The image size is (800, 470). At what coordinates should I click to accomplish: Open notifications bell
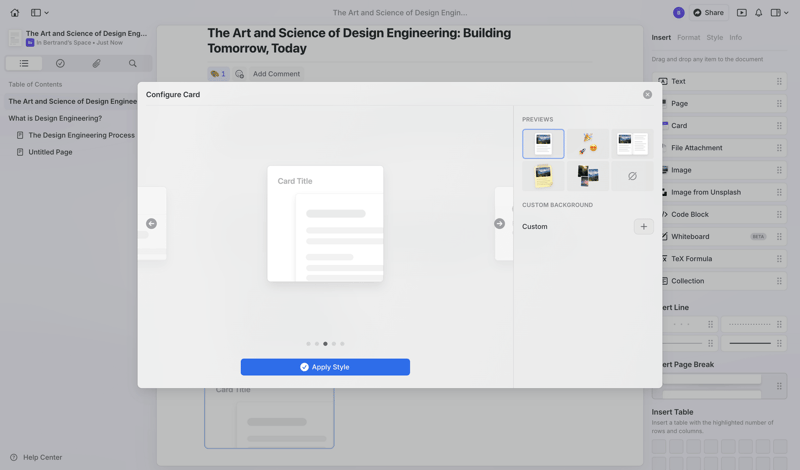(x=759, y=13)
